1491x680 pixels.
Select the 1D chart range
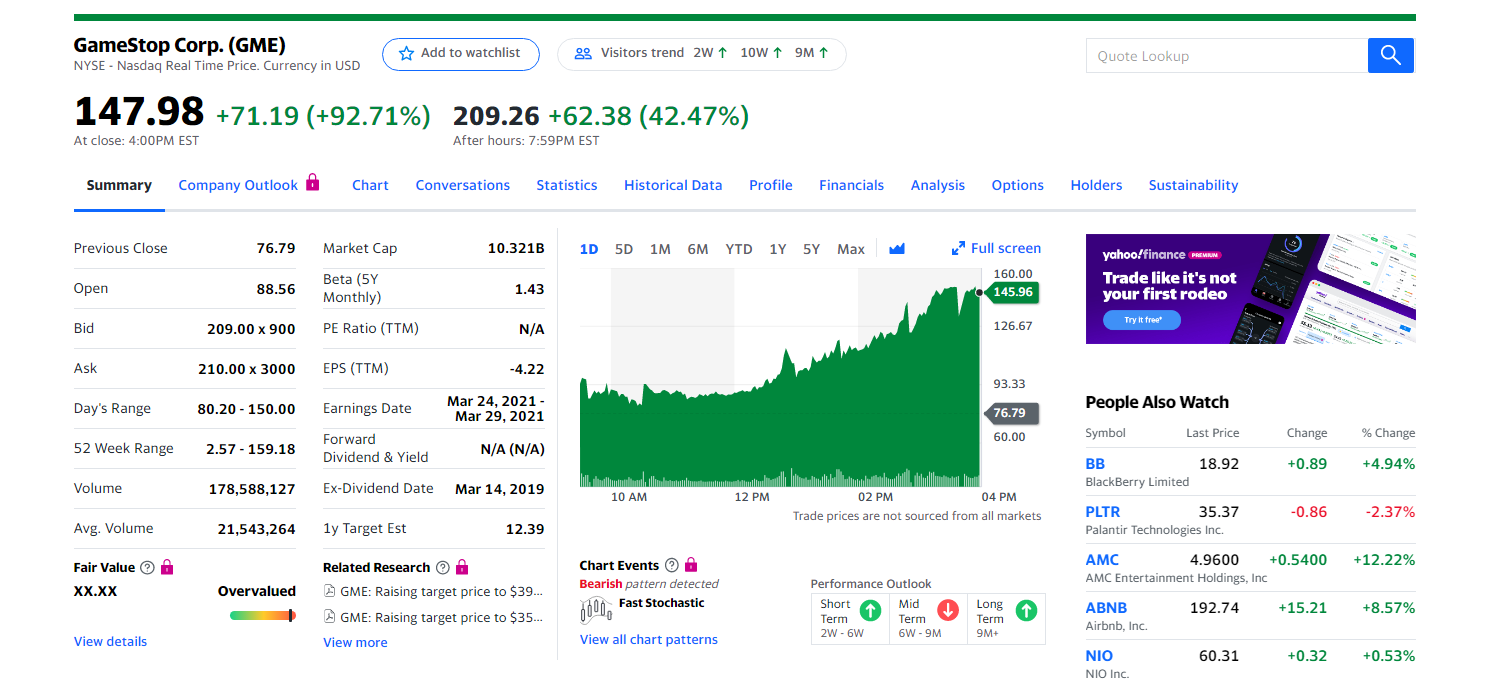click(589, 249)
